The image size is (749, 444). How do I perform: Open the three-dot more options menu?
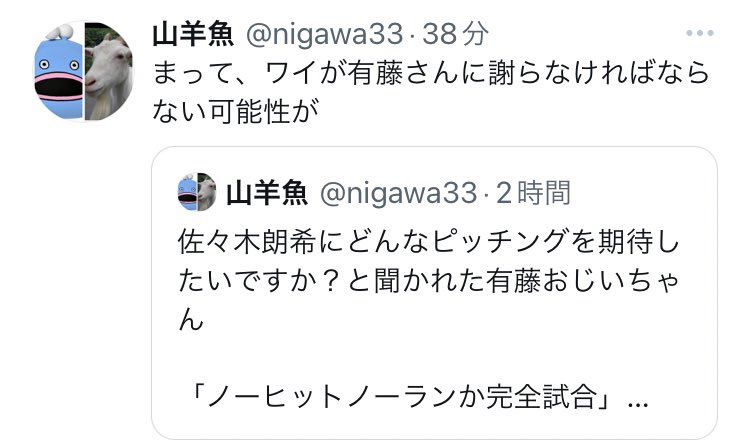(700, 33)
